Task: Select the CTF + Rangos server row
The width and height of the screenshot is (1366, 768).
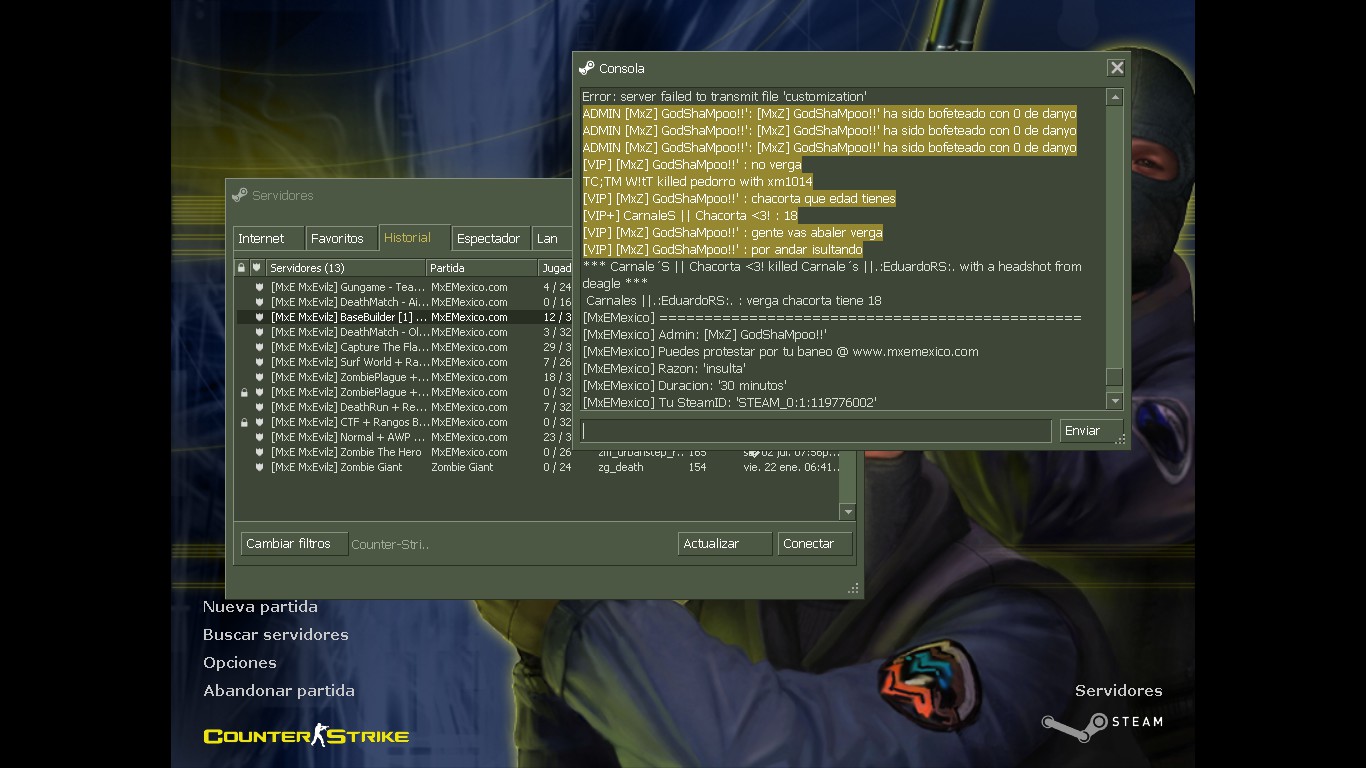Action: point(404,422)
